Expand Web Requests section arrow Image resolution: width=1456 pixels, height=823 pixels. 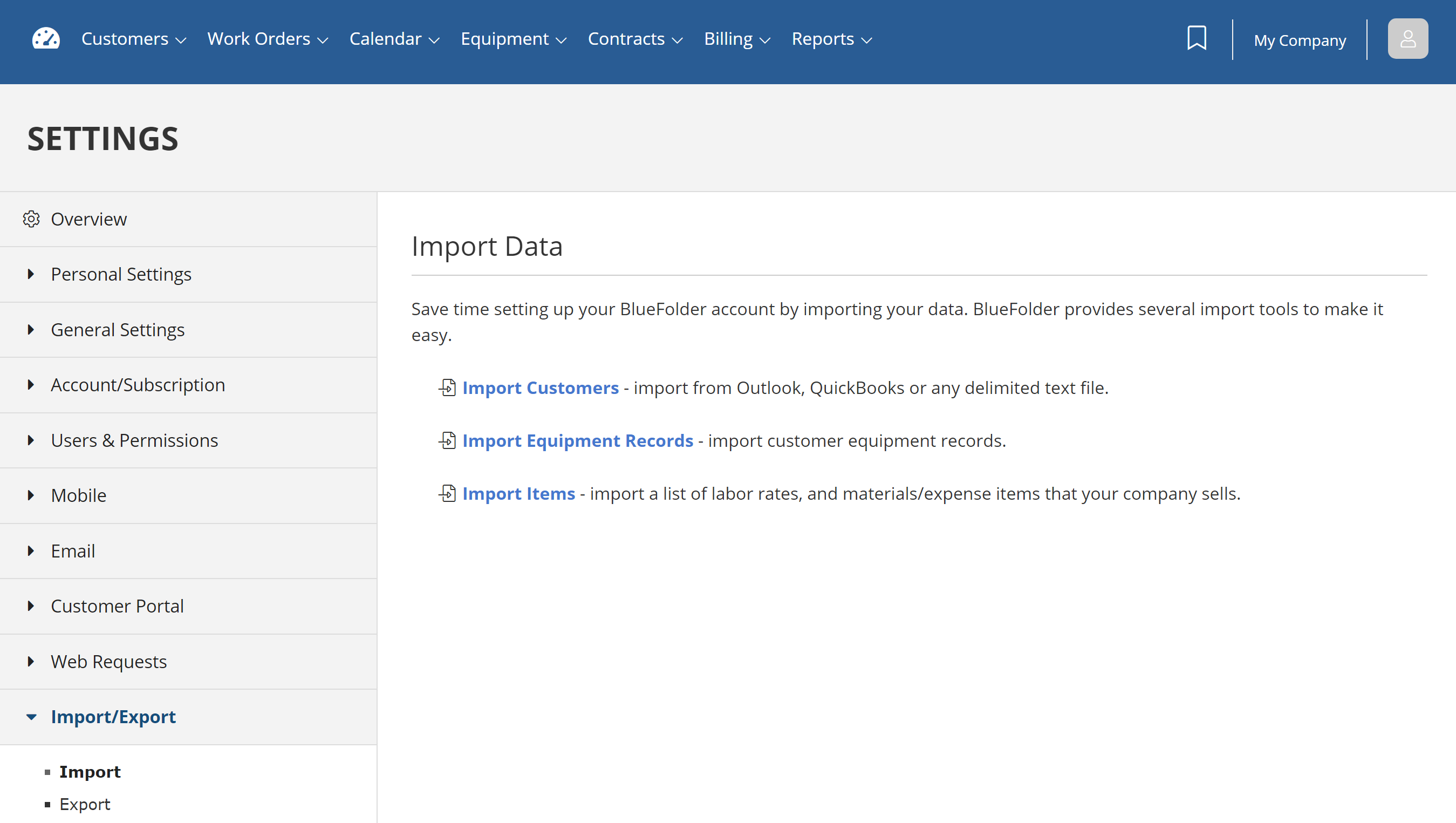click(x=31, y=661)
